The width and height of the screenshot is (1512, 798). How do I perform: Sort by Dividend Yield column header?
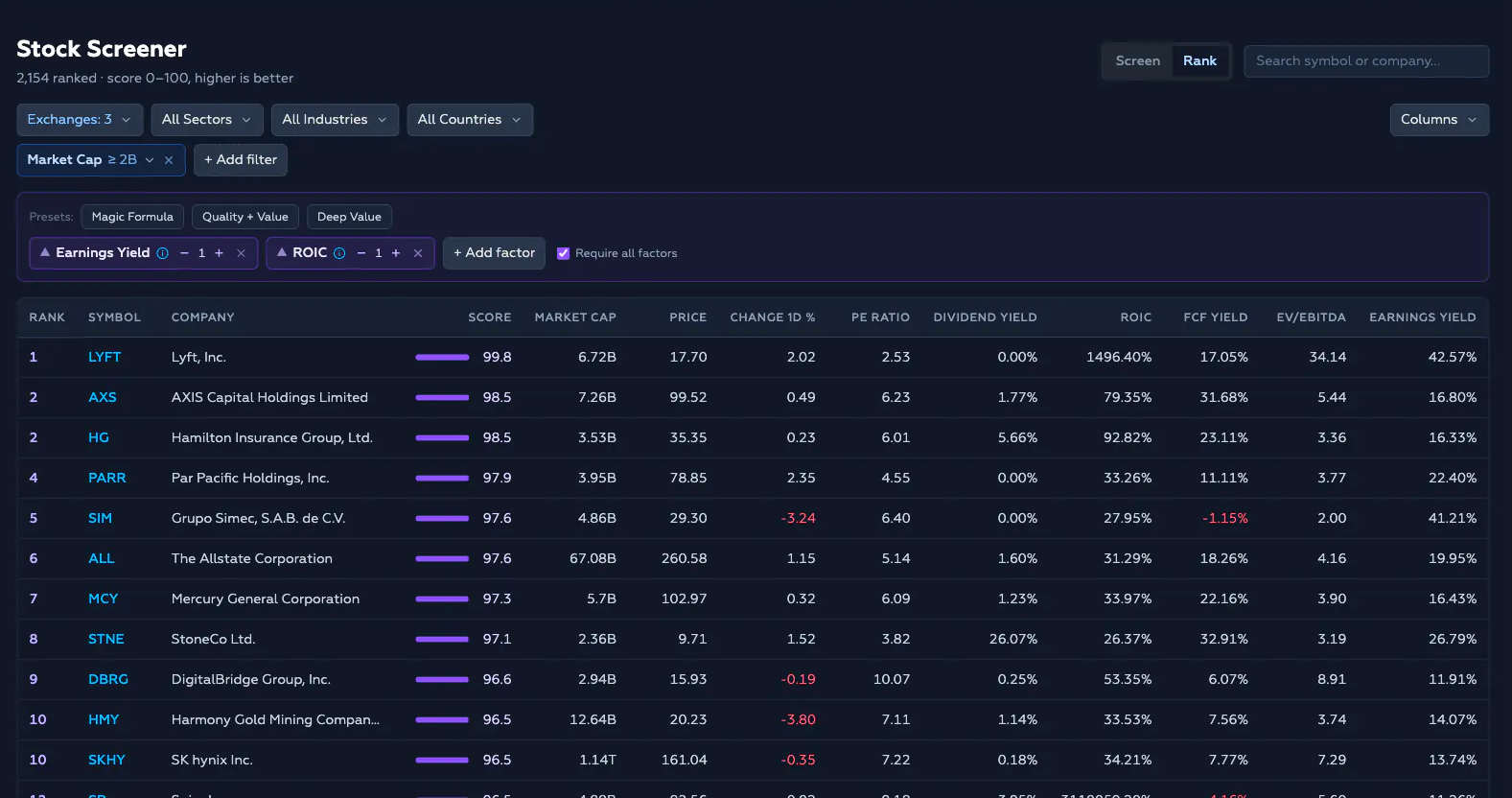coord(985,317)
